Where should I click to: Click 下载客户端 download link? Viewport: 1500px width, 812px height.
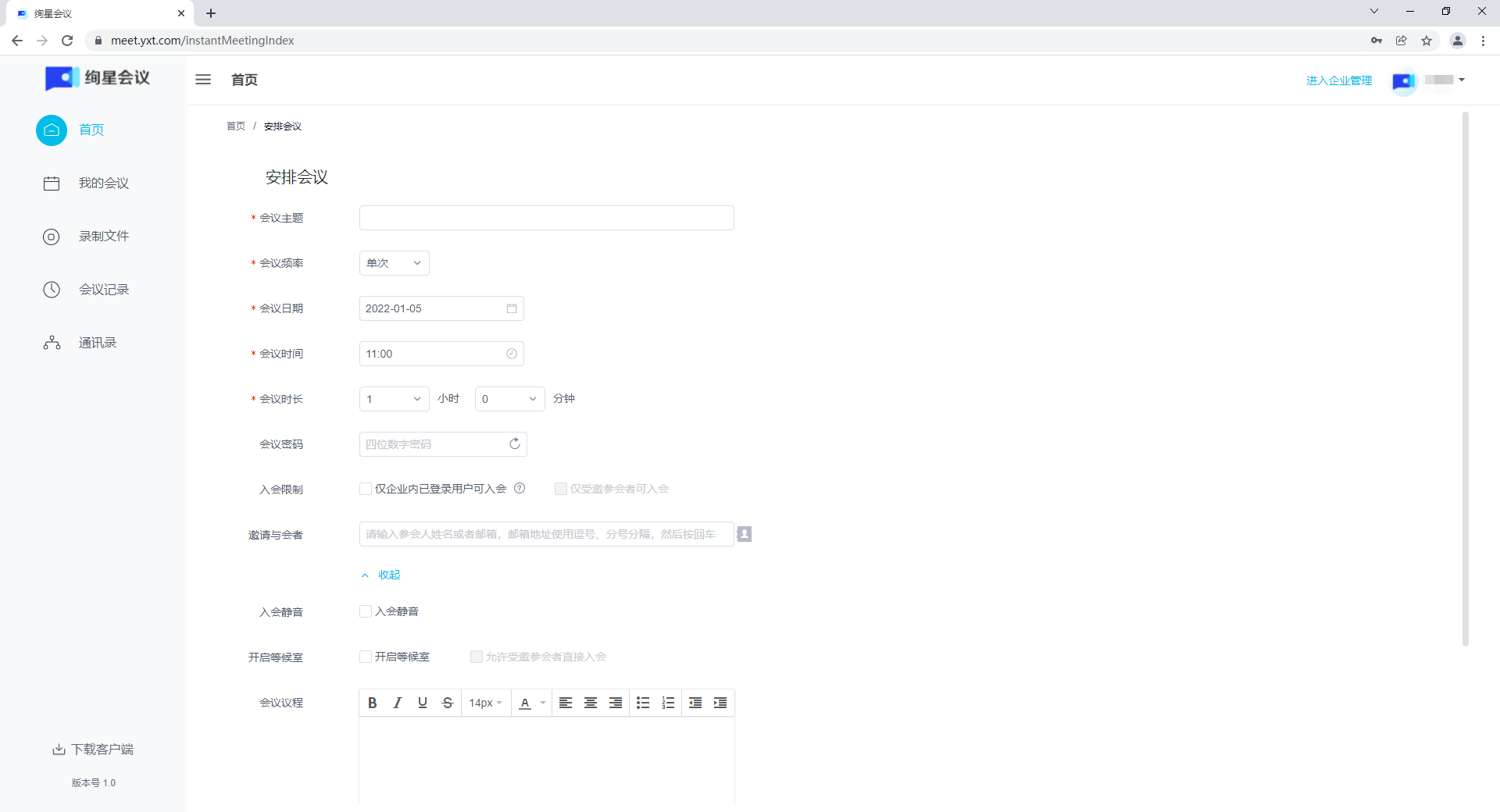(93, 750)
